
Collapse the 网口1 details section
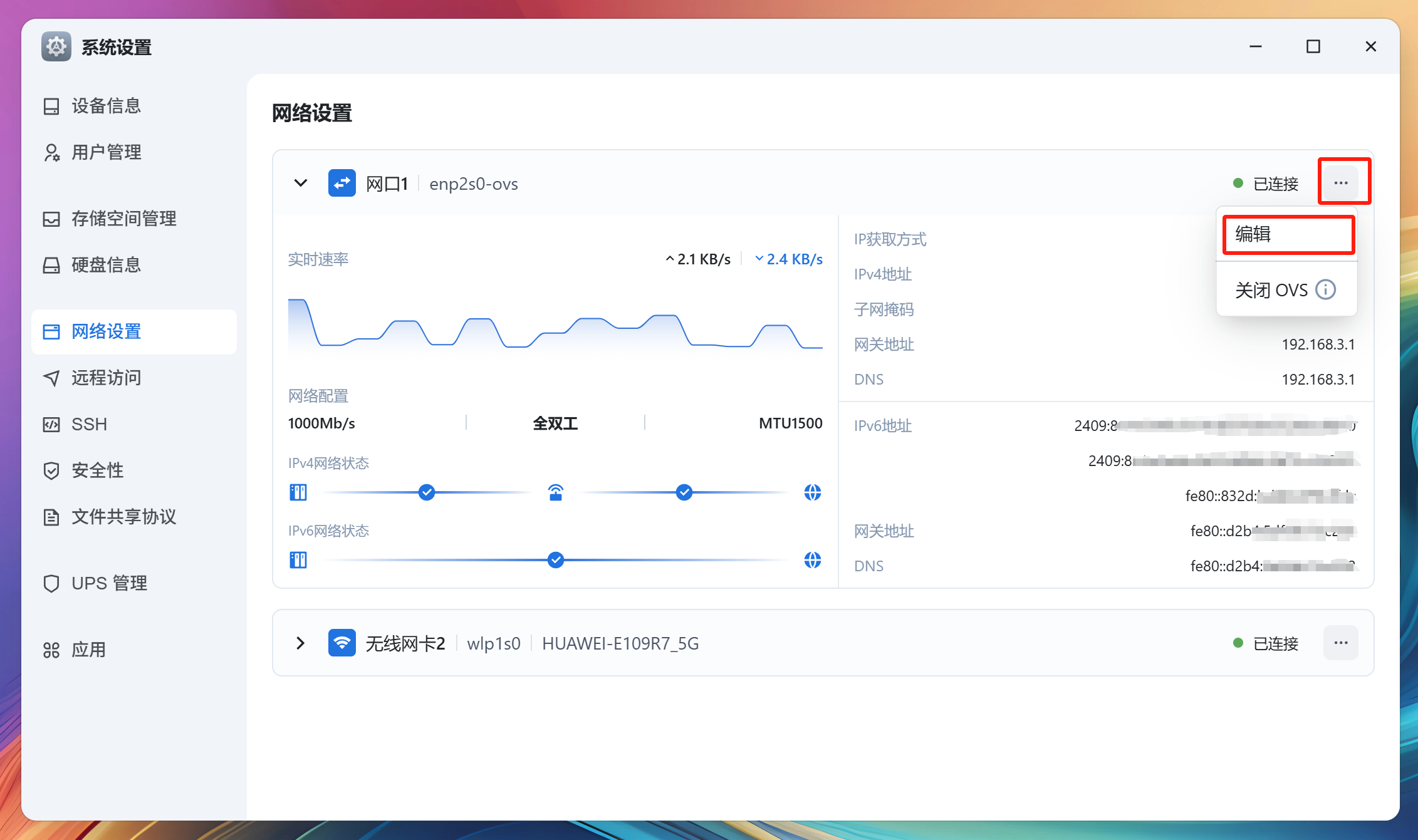point(300,183)
